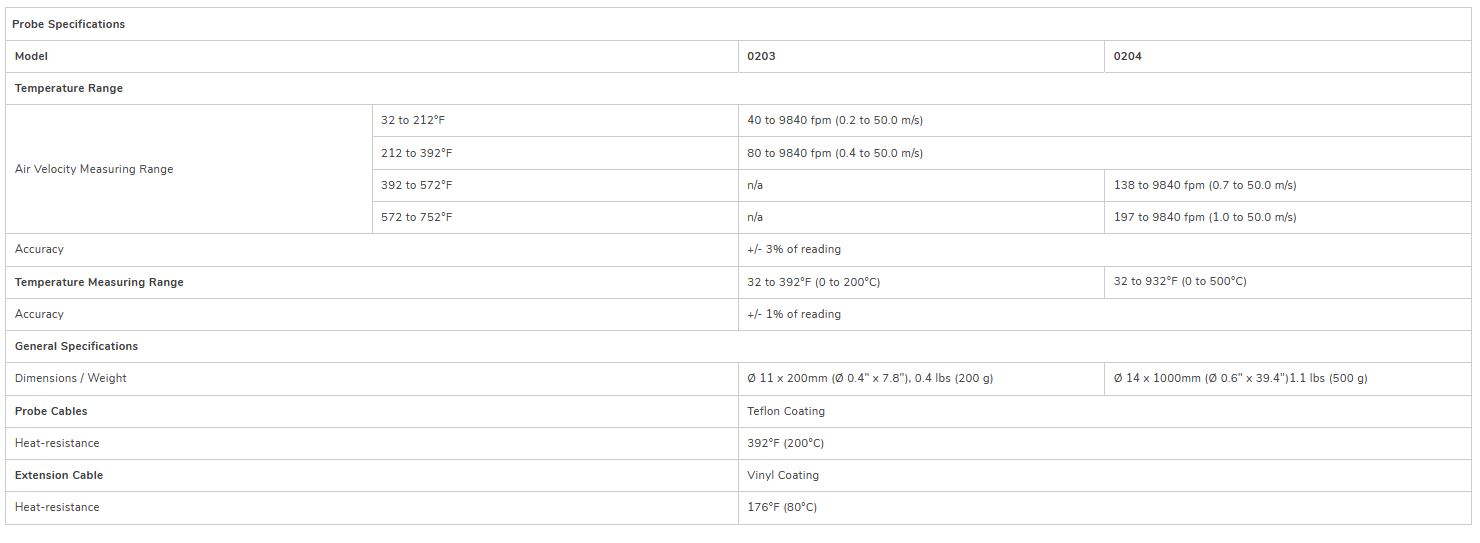The width and height of the screenshot is (1480, 543).
Task: Click the Teflon Coating cell
Action: click(x=785, y=411)
